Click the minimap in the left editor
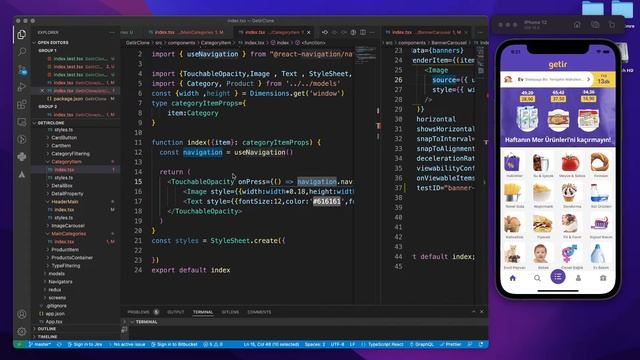The width and height of the screenshot is (640, 360). pos(365,55)
